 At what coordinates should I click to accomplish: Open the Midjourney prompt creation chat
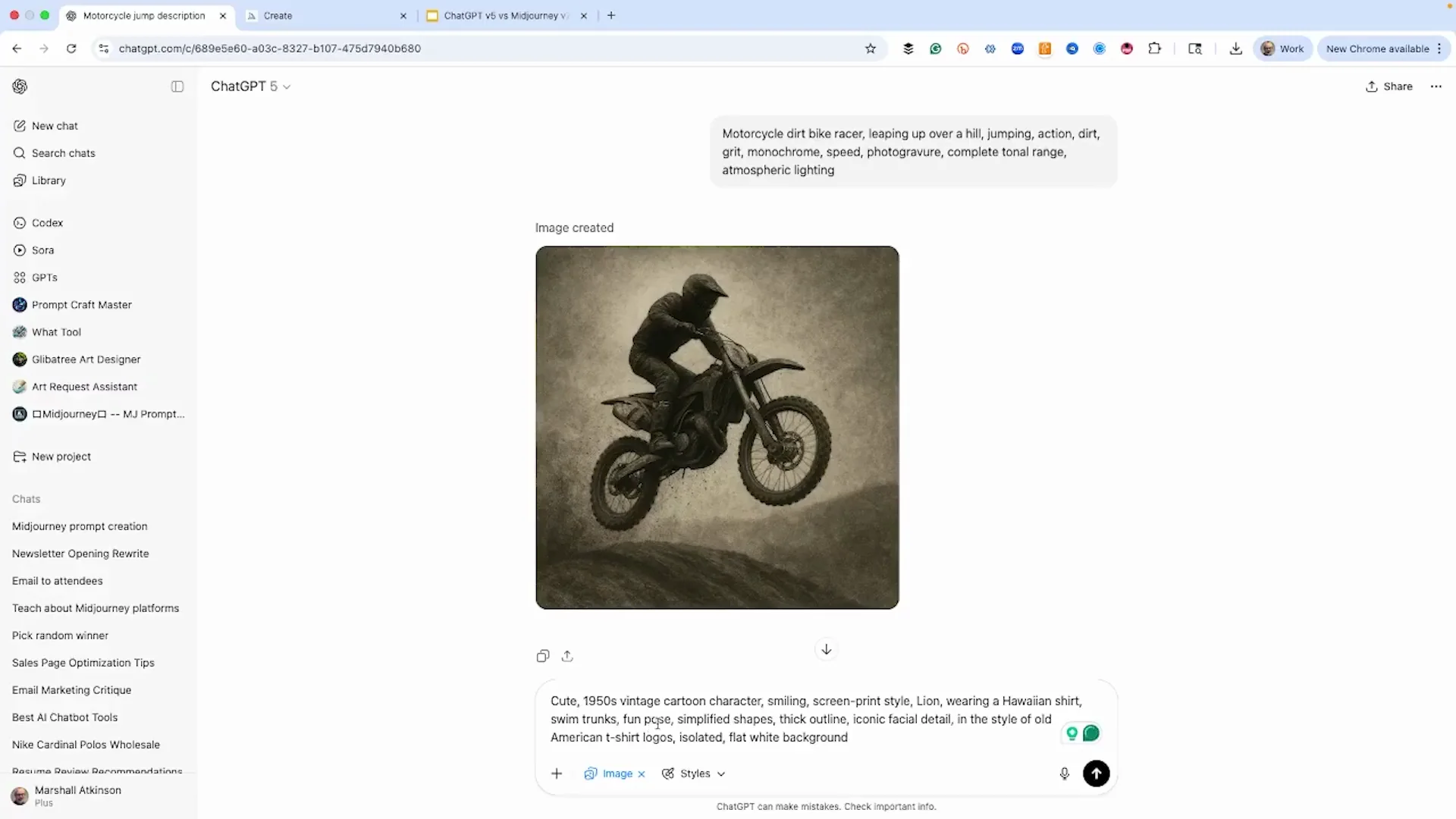(80, 526)
